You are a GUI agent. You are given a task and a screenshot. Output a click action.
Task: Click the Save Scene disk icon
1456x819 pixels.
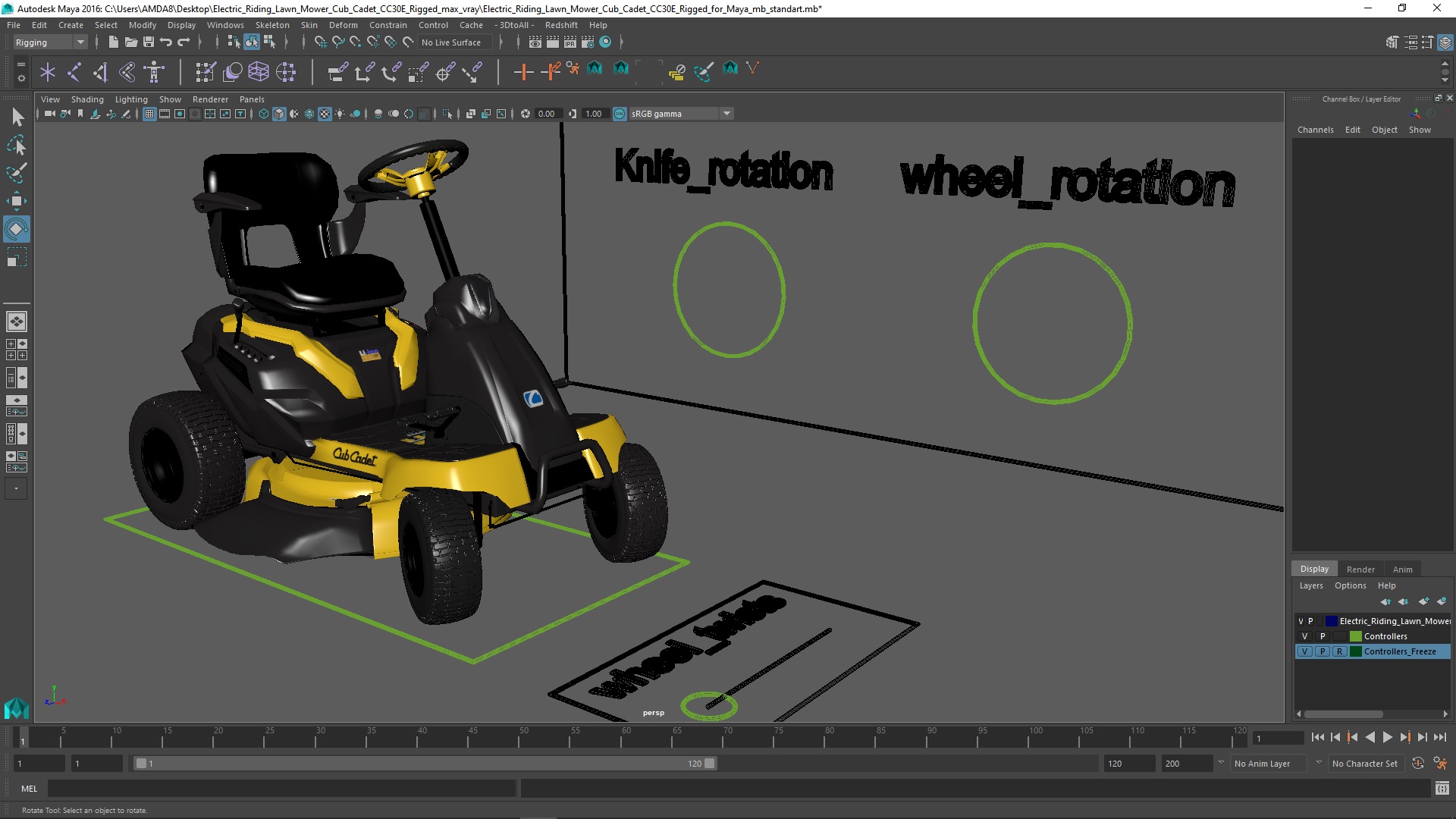pyautogui.click(x=149, y=42)
